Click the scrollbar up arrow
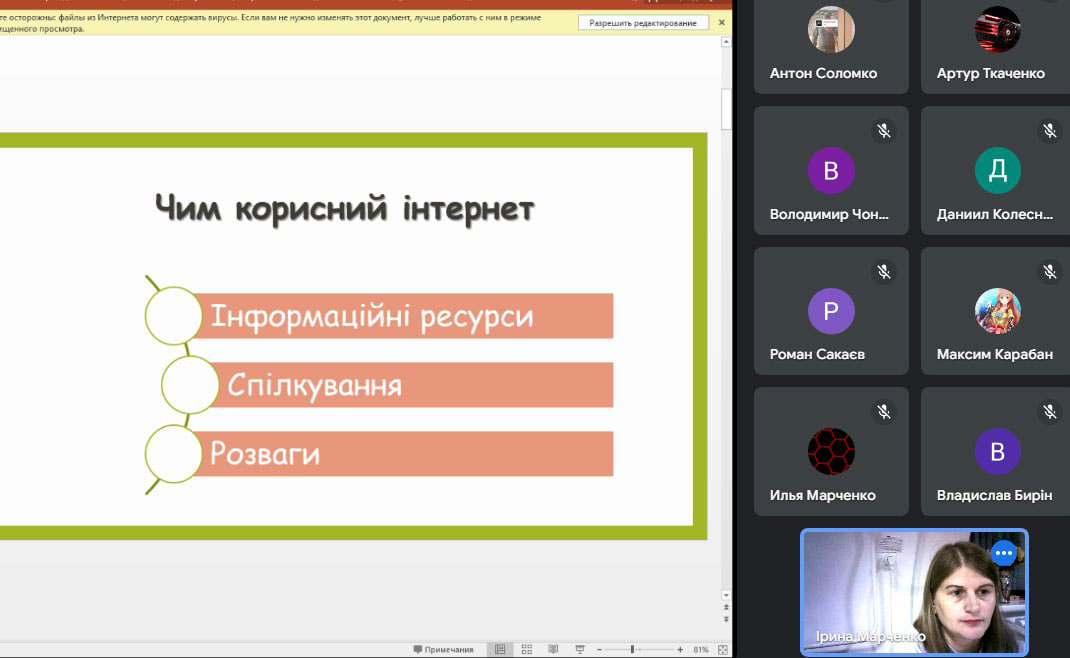The image size is (1070, 658). [726, 42]
